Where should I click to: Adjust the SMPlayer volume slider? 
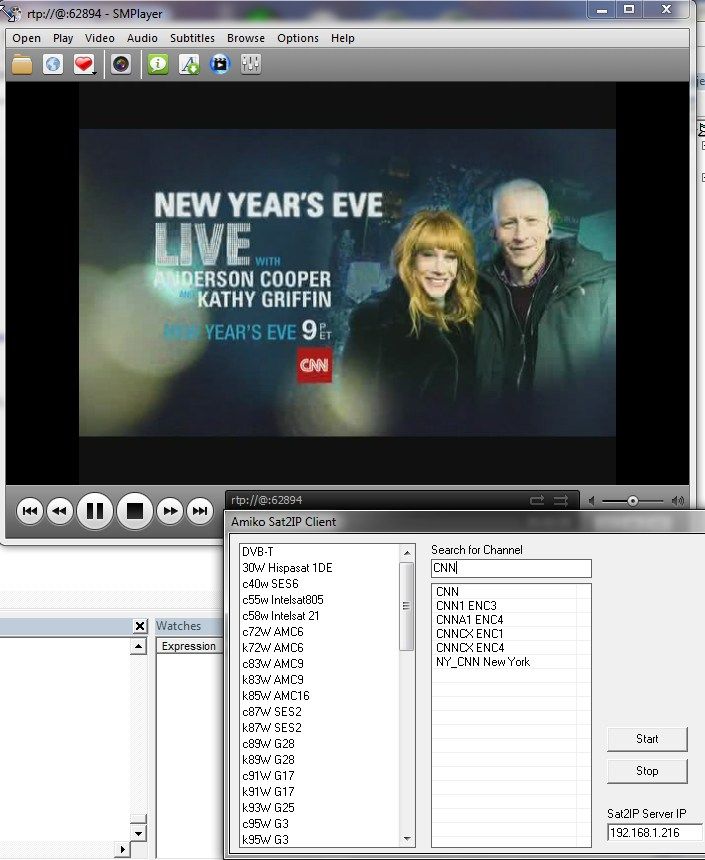633,501
